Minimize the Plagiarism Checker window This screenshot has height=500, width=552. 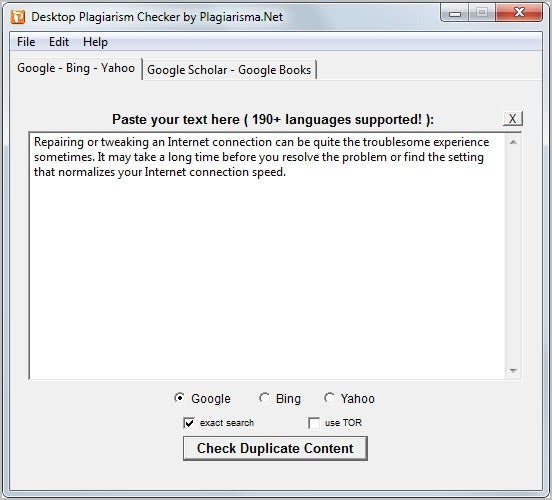coord(455,13)
